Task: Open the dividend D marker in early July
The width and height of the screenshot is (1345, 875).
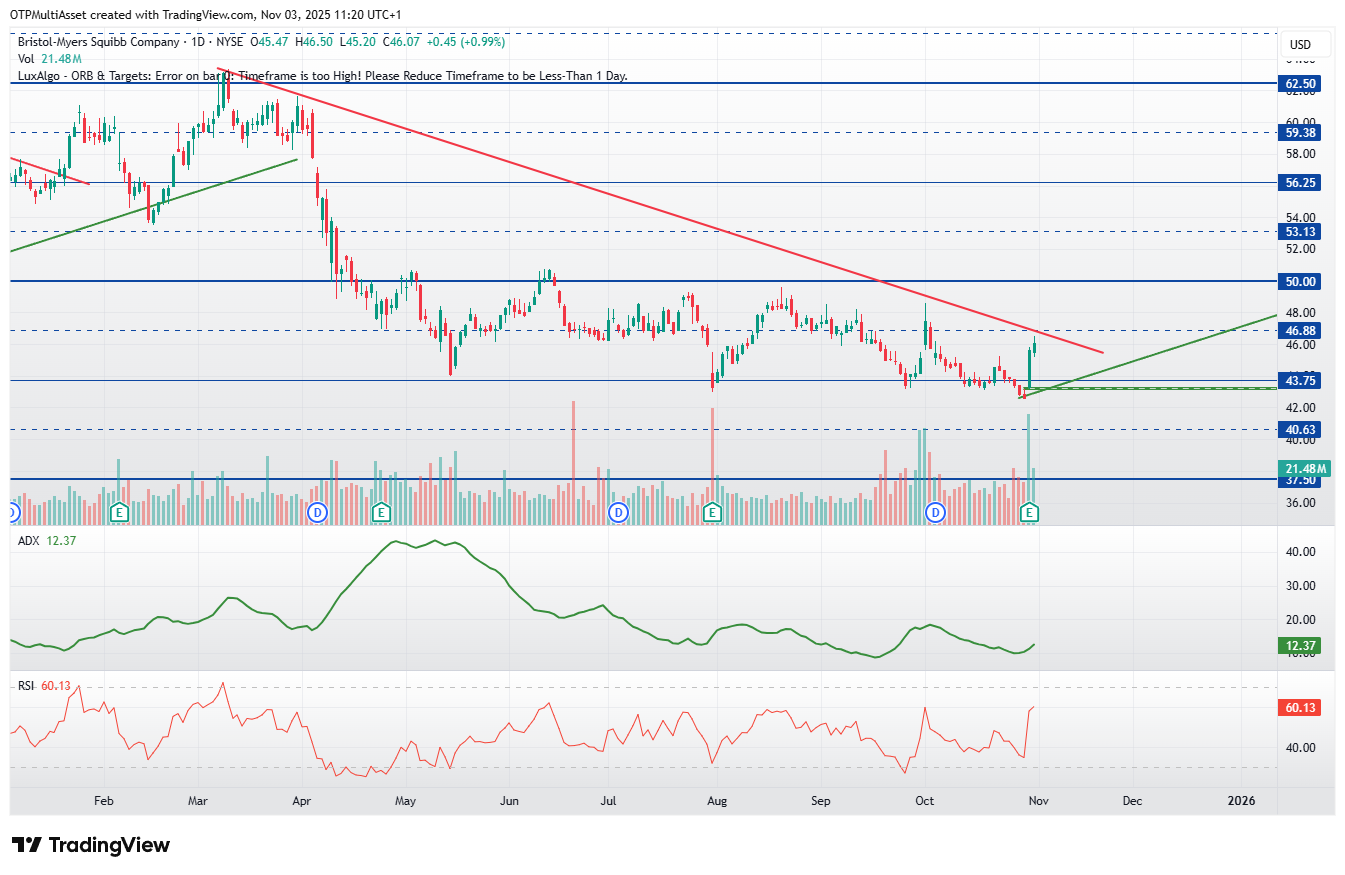Action: pyautogui.click(x=619, y=512)
